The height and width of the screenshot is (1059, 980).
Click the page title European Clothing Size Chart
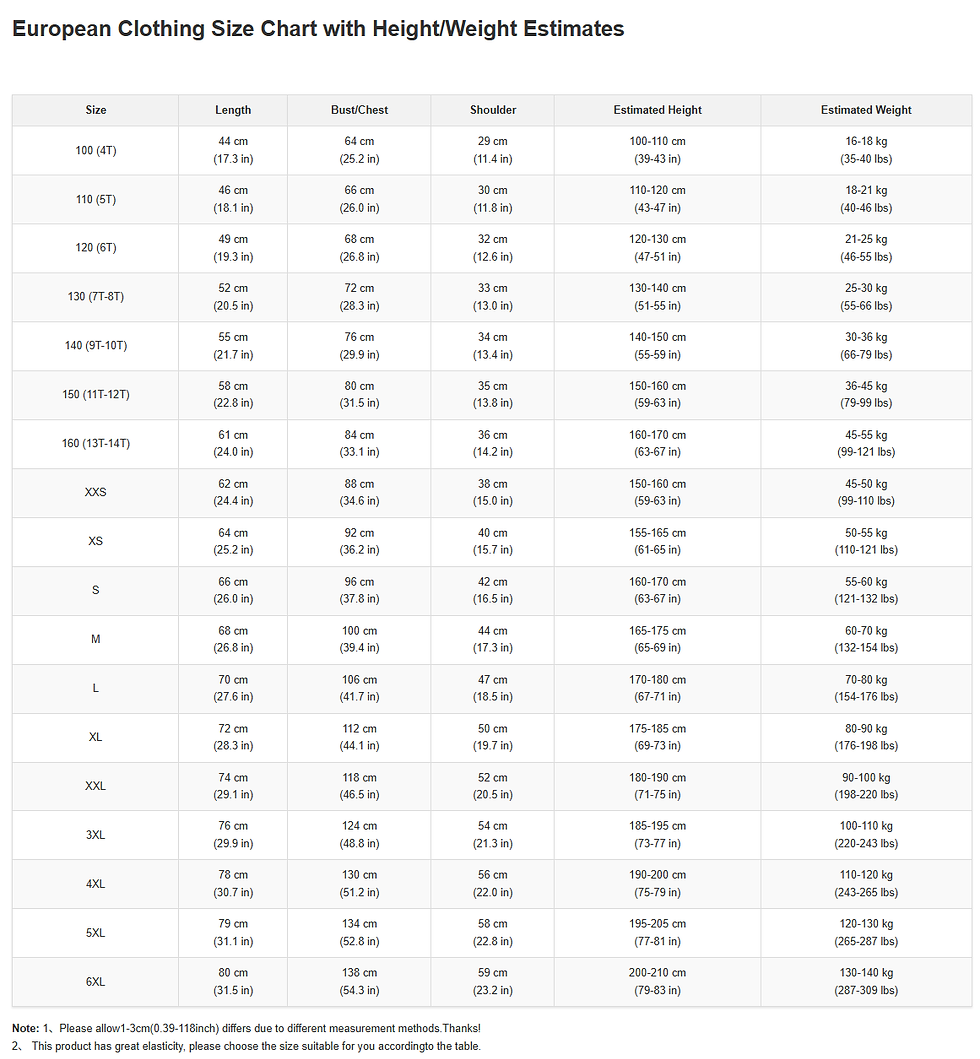[x=318, y=29]
